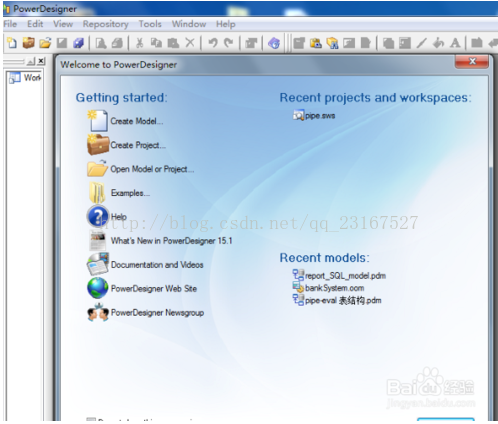Click the Examples... link
This screenshot has height=424, width=498.
click(x=130, y=193)
